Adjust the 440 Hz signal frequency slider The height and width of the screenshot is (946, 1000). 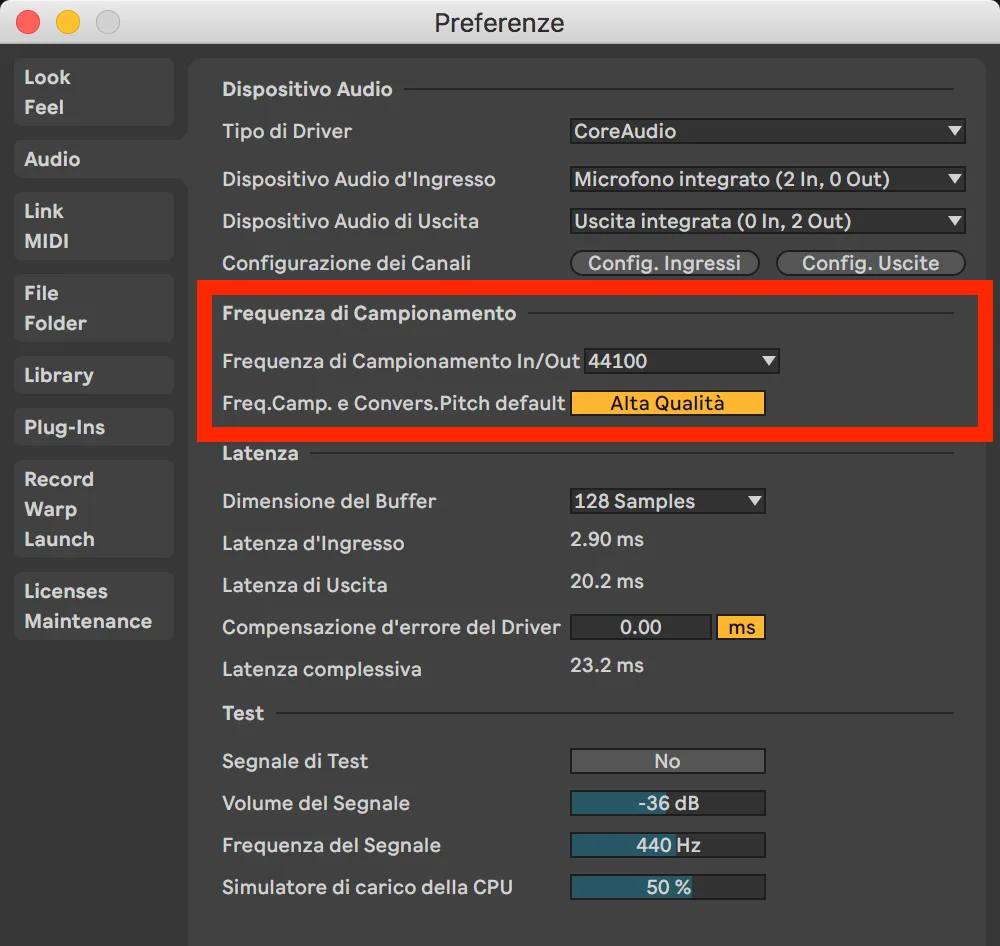tap(668, 845)
